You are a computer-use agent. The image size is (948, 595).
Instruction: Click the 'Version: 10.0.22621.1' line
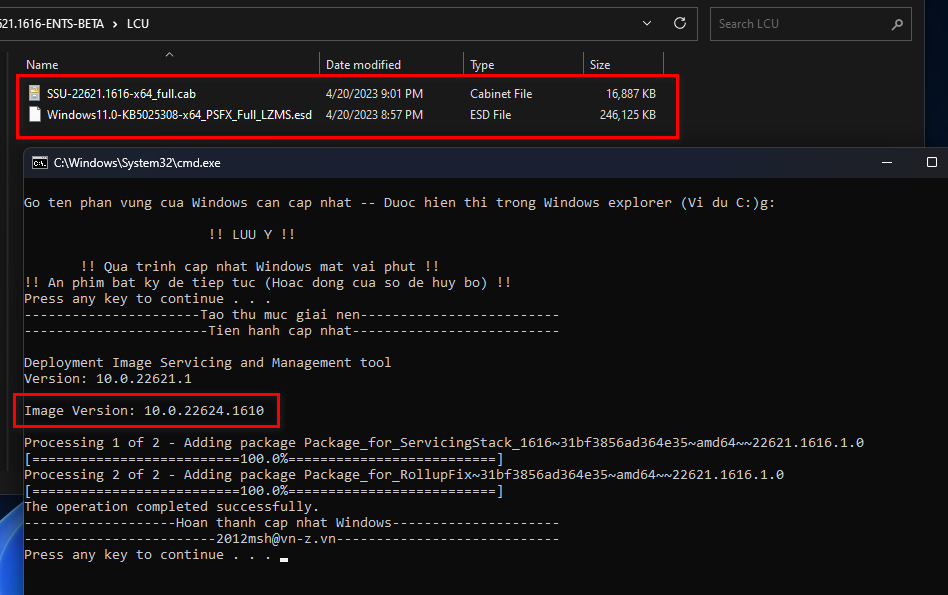(x=108, y=379)
